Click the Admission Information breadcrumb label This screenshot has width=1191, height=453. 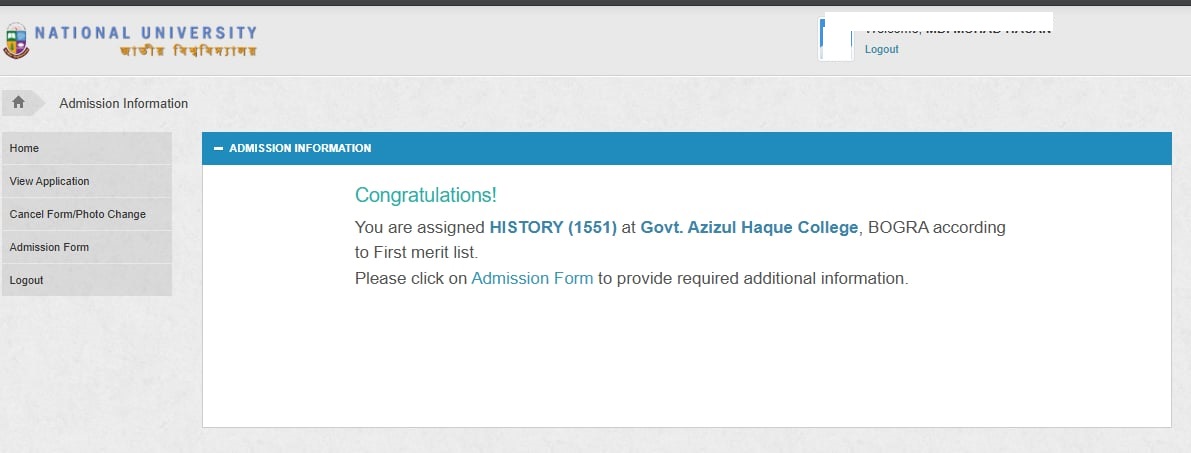pos(124,103)
